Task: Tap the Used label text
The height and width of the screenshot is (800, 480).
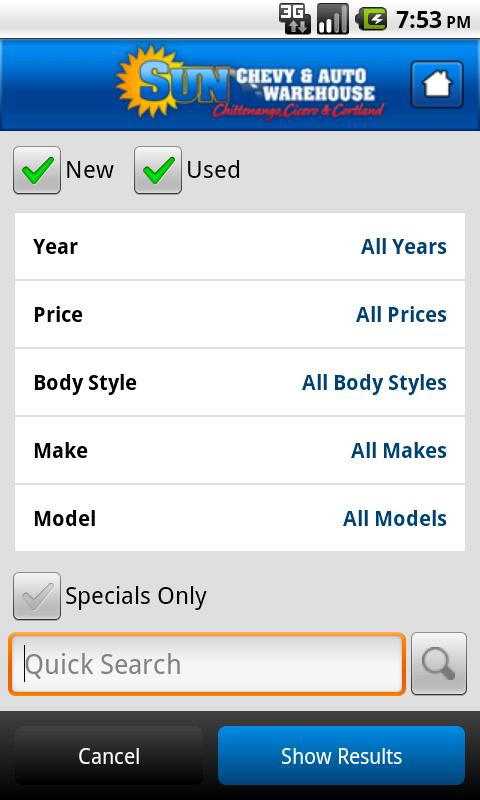Action: coord(213,170)
